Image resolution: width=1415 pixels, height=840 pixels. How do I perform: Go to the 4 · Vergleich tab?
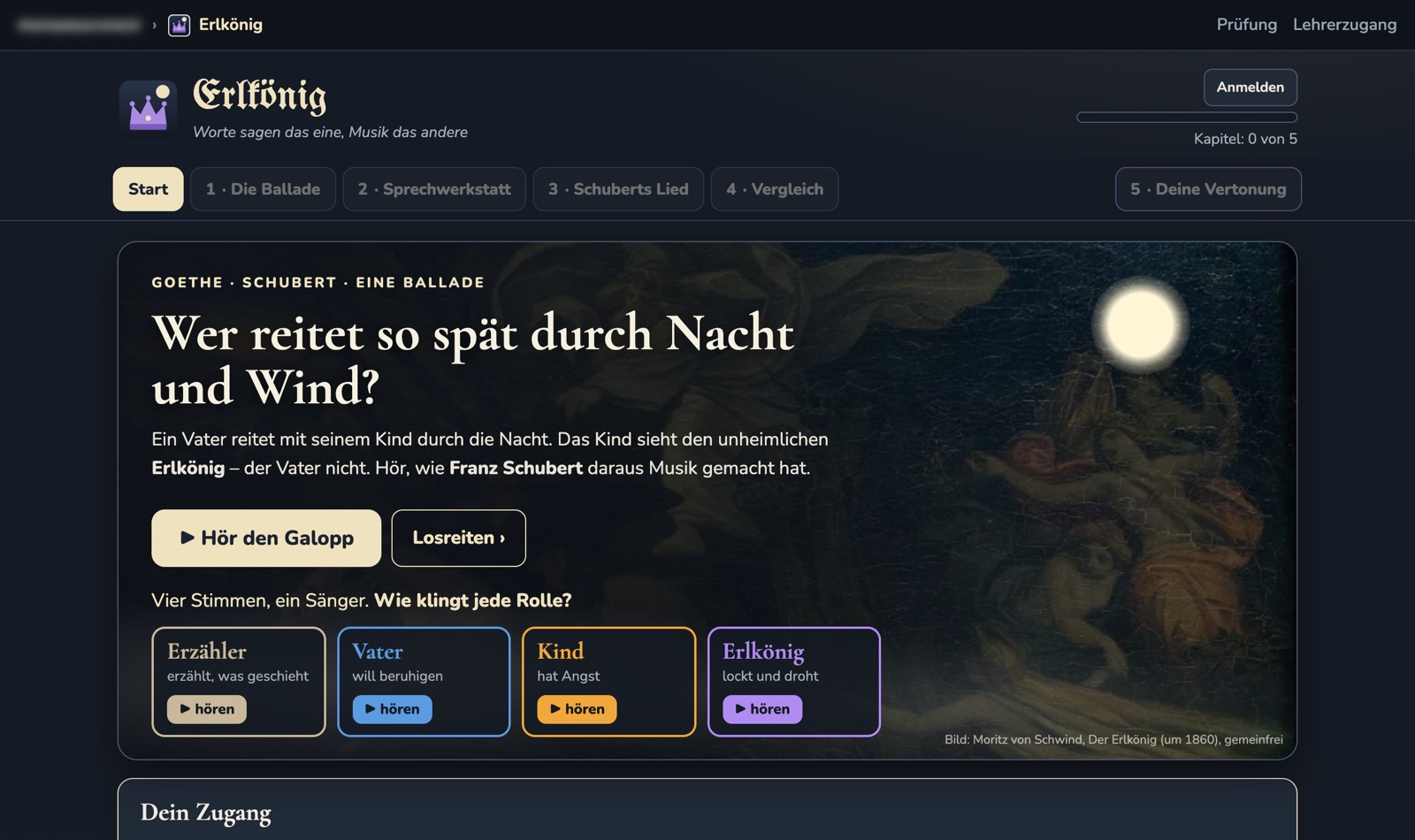775,189
